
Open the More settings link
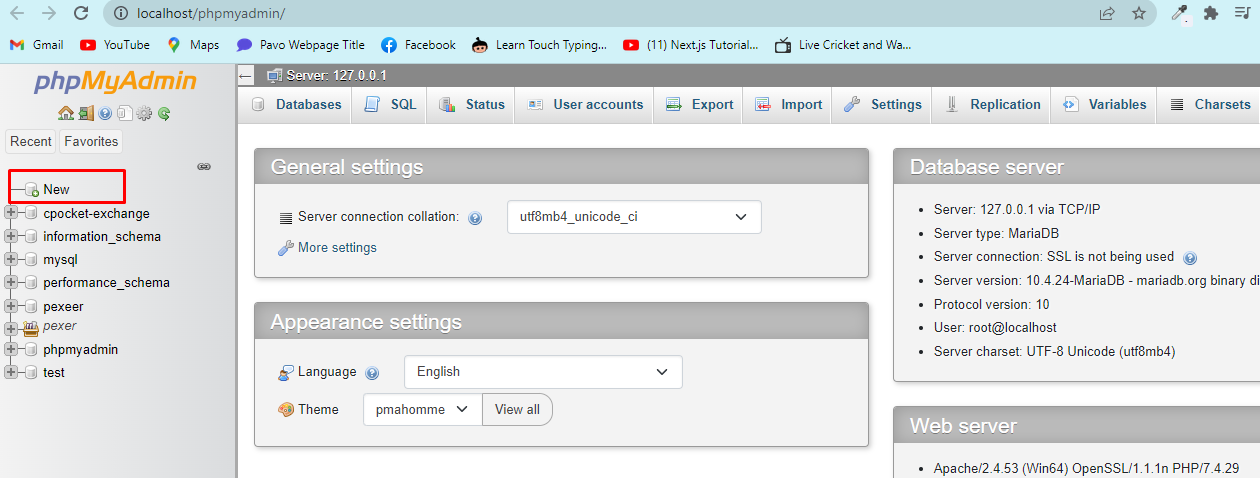[x=337, y=247]
